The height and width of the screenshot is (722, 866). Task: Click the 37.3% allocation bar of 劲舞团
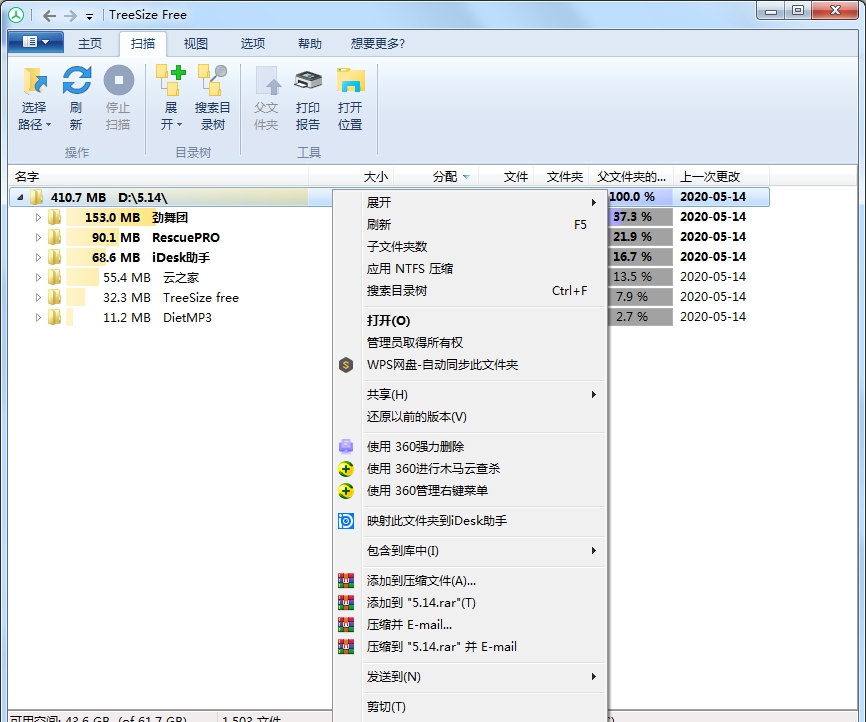pyautogui.click(x=640, y=217)
